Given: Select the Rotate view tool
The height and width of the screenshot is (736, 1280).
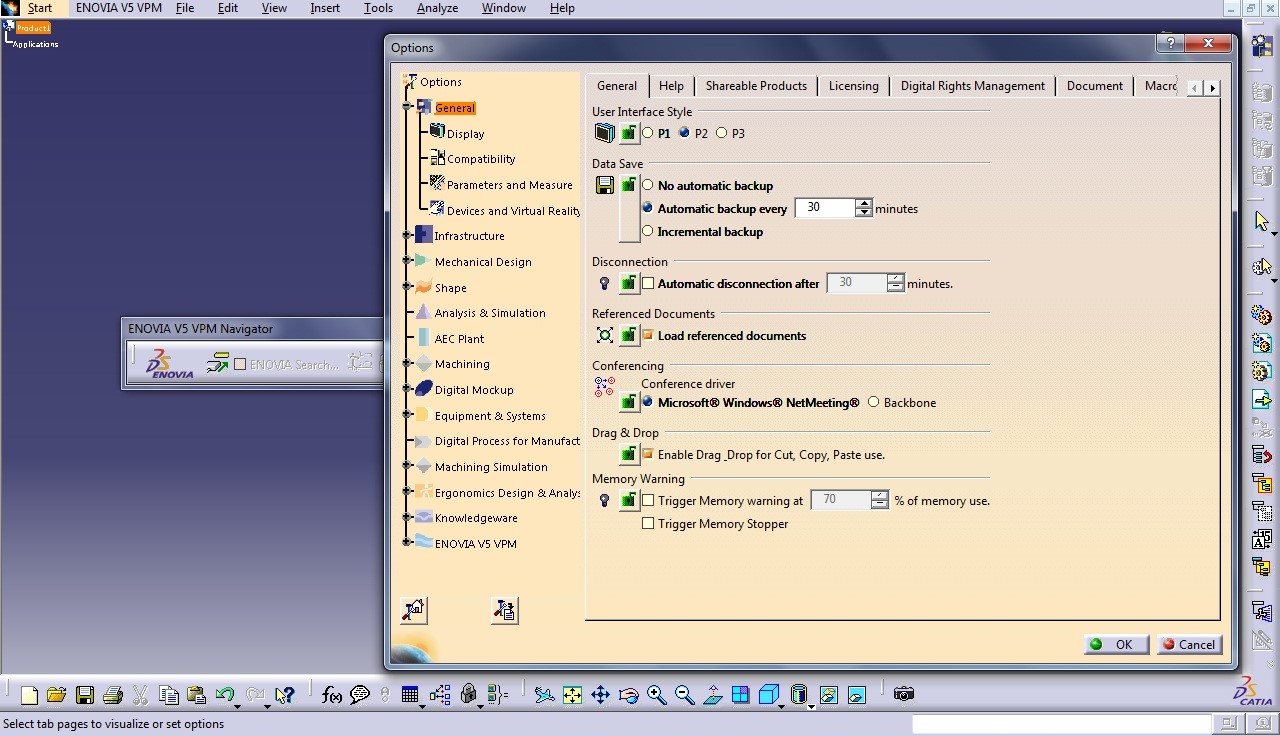Looking at the screenshot, I should tap(628, 694).
